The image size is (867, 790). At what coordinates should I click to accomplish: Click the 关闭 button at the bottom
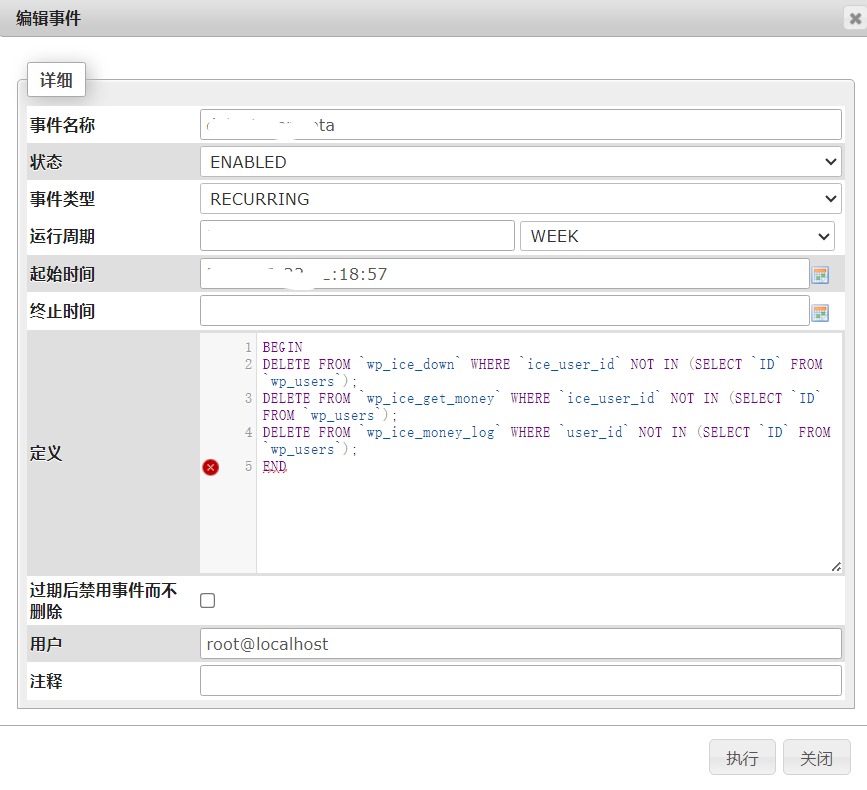coord(816,757)
